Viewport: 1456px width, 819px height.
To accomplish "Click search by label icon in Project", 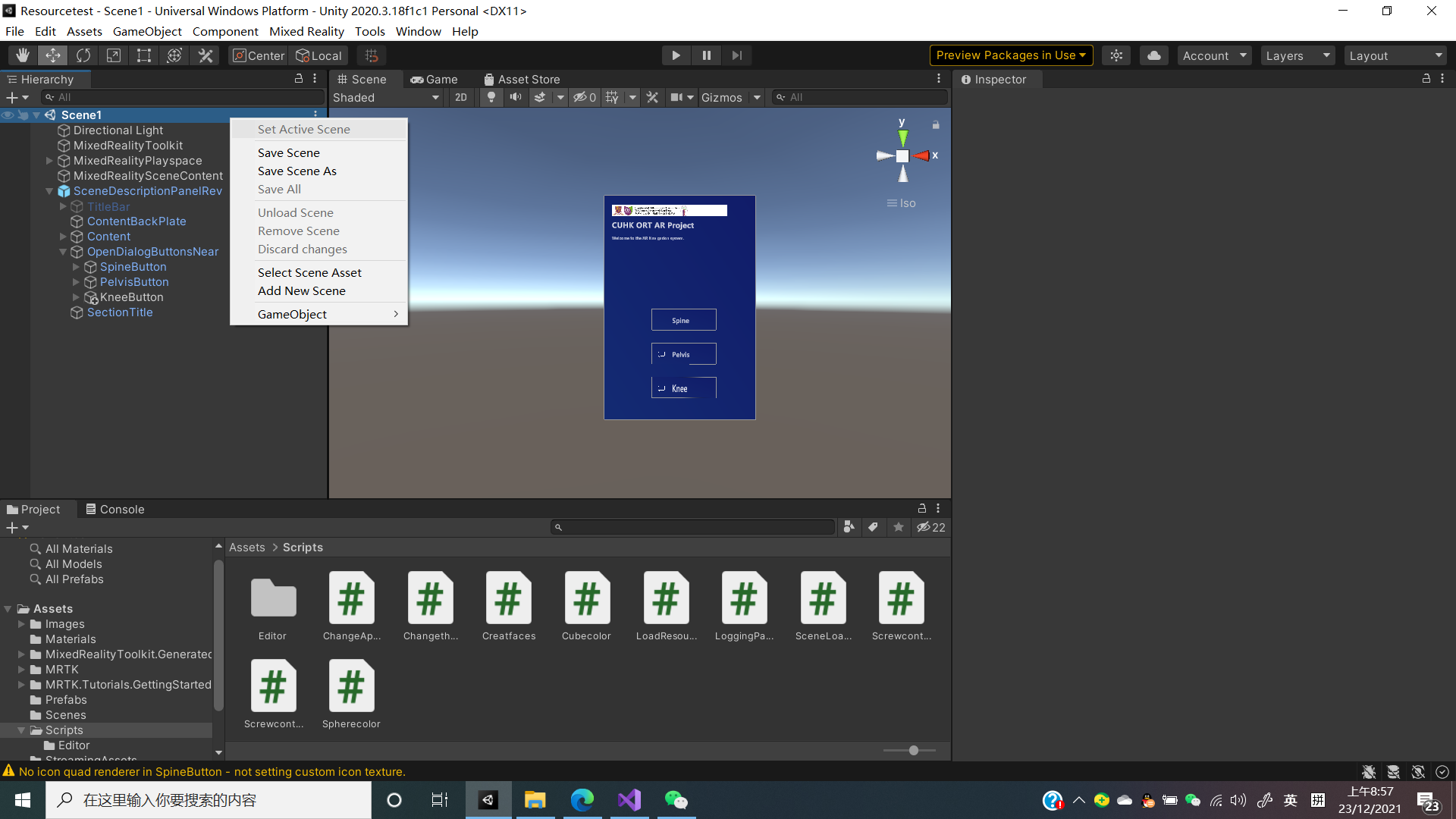I will [x=874, y=527].
